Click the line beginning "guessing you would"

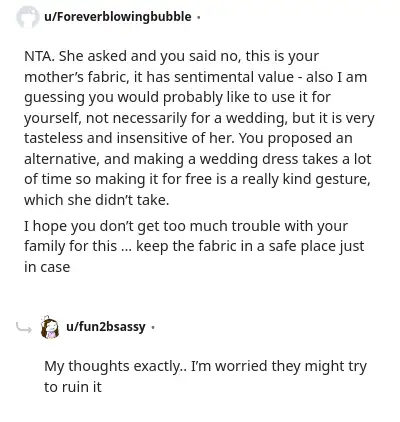pyautogui.click(x=177, y=98)
